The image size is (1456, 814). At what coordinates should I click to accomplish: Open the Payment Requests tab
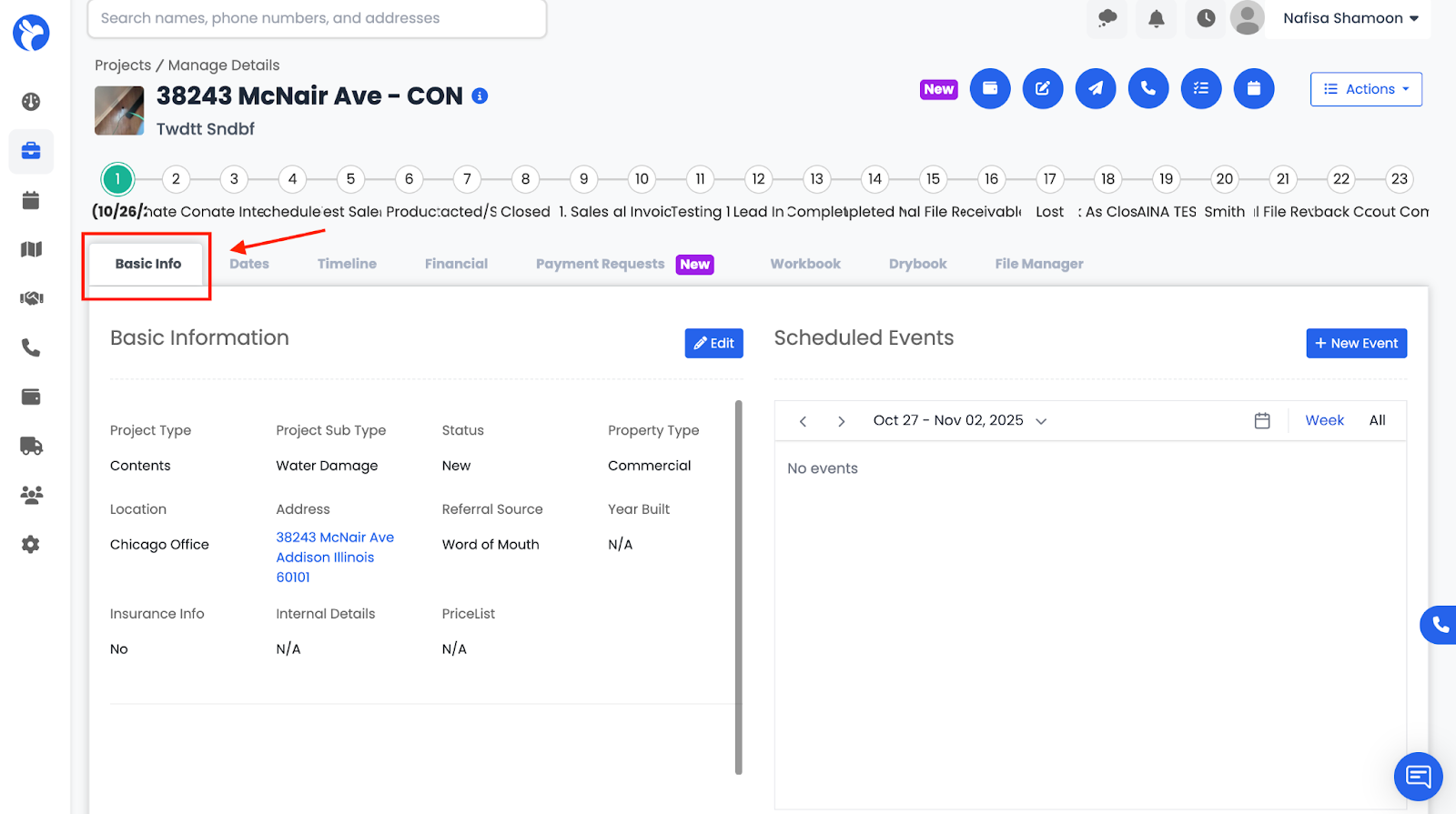[x=601, y=264]
